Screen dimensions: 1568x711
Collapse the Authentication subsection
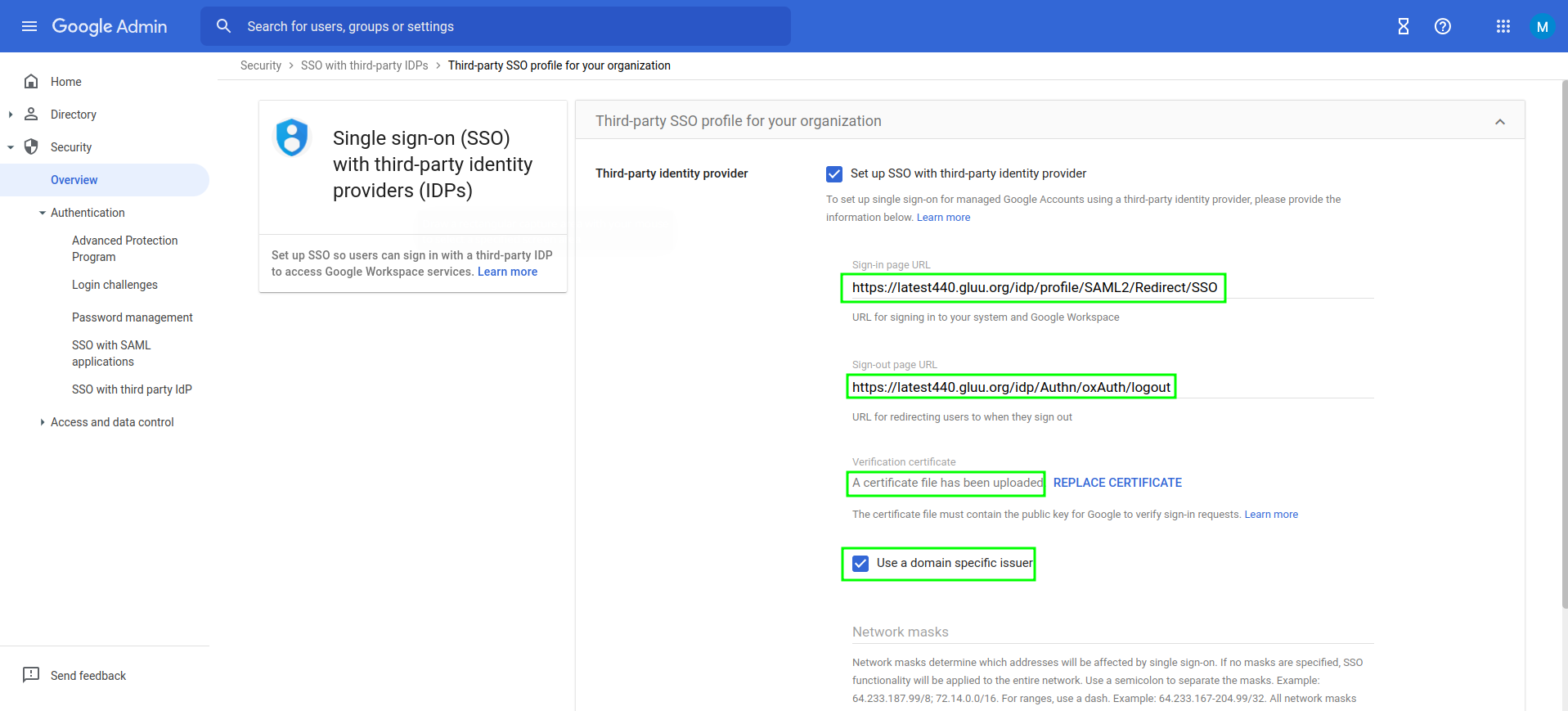42,213
